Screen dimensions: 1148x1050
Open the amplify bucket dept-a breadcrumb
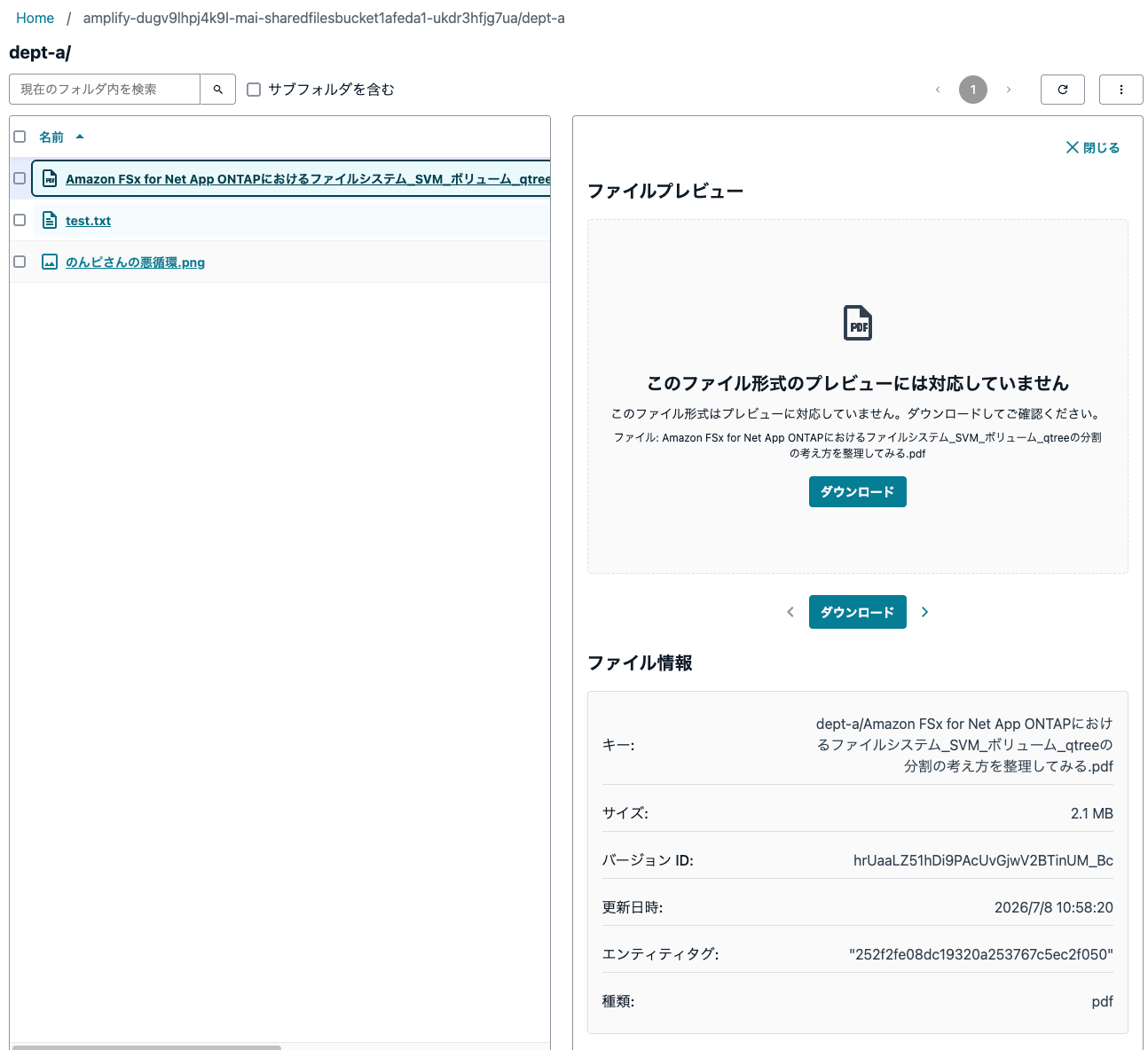pyautogui.click(x=324, y=18)
